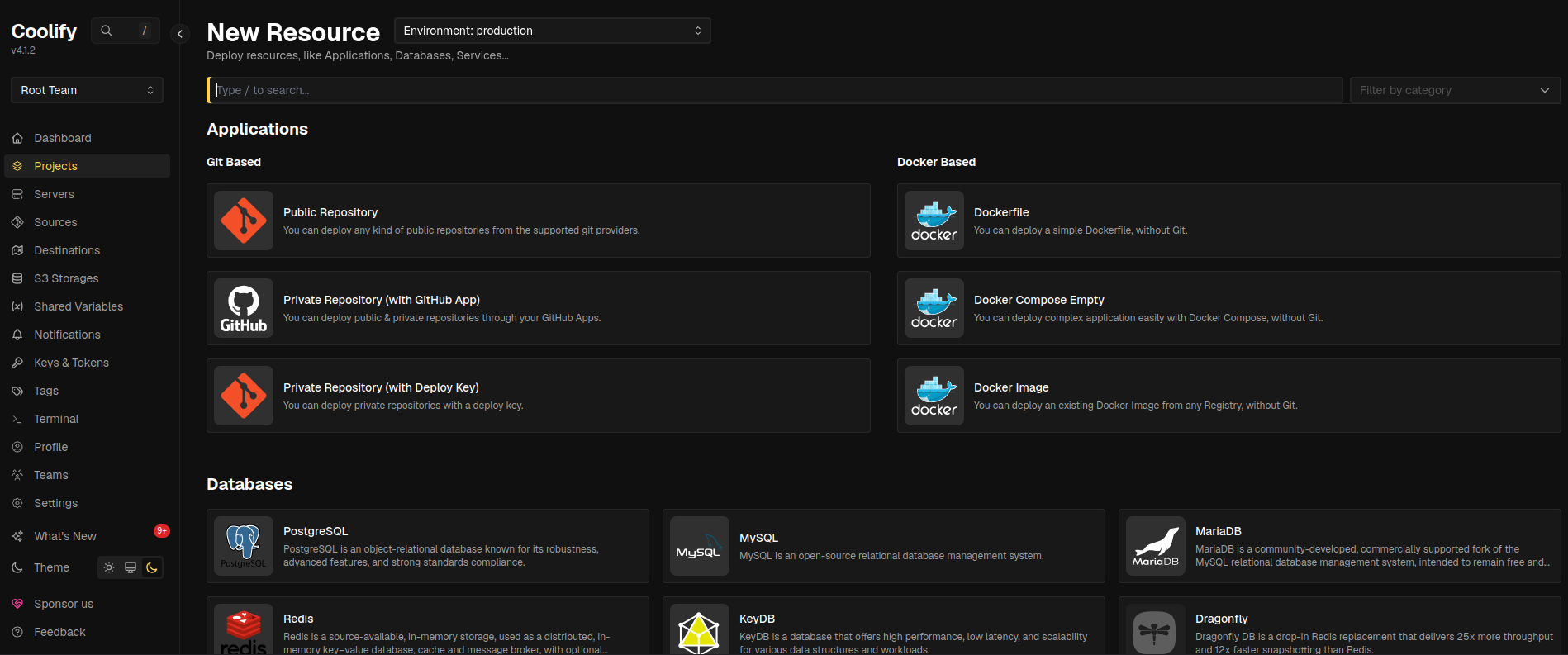Click the 'New Resource' page title
The width and height of the screenshot is (1568, 655).
pos(293,32)
